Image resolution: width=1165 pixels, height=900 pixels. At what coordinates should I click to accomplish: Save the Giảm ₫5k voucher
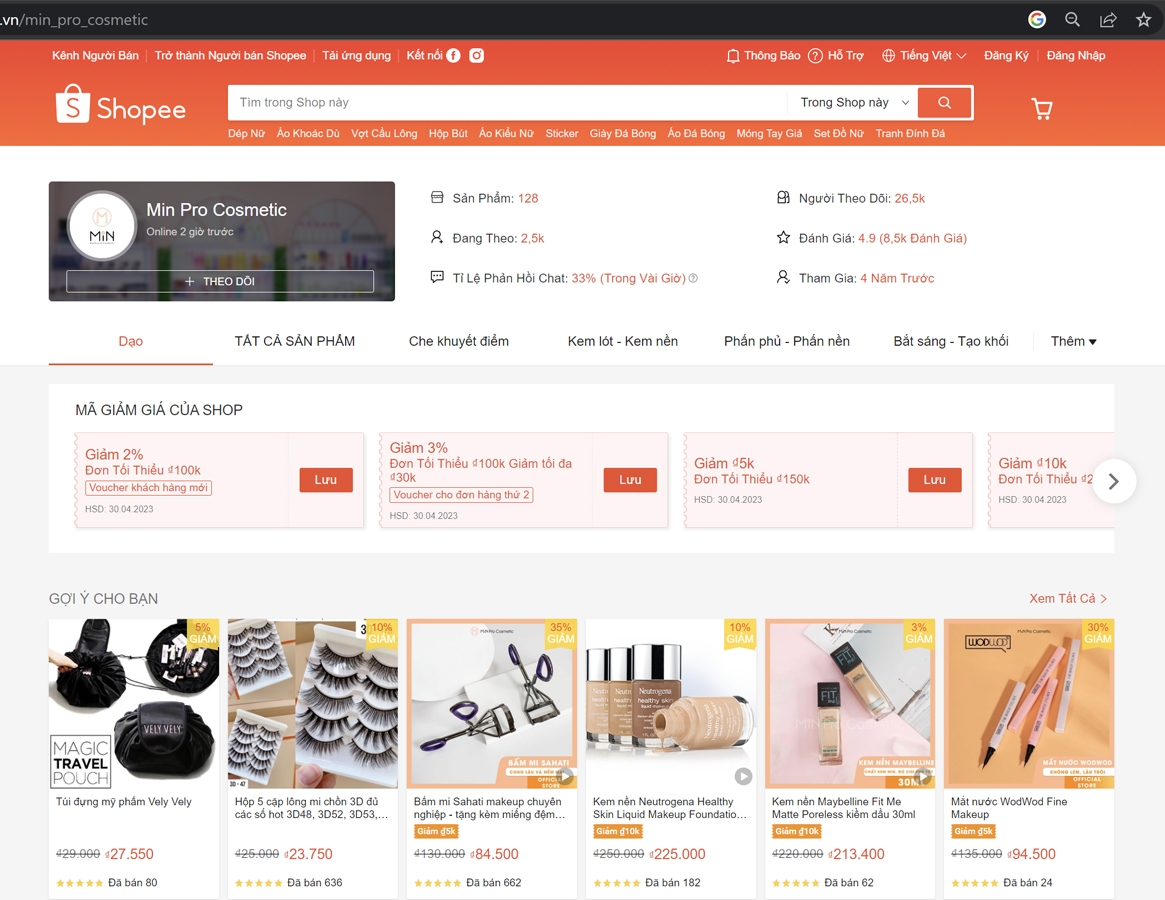[x=935, y=480]
